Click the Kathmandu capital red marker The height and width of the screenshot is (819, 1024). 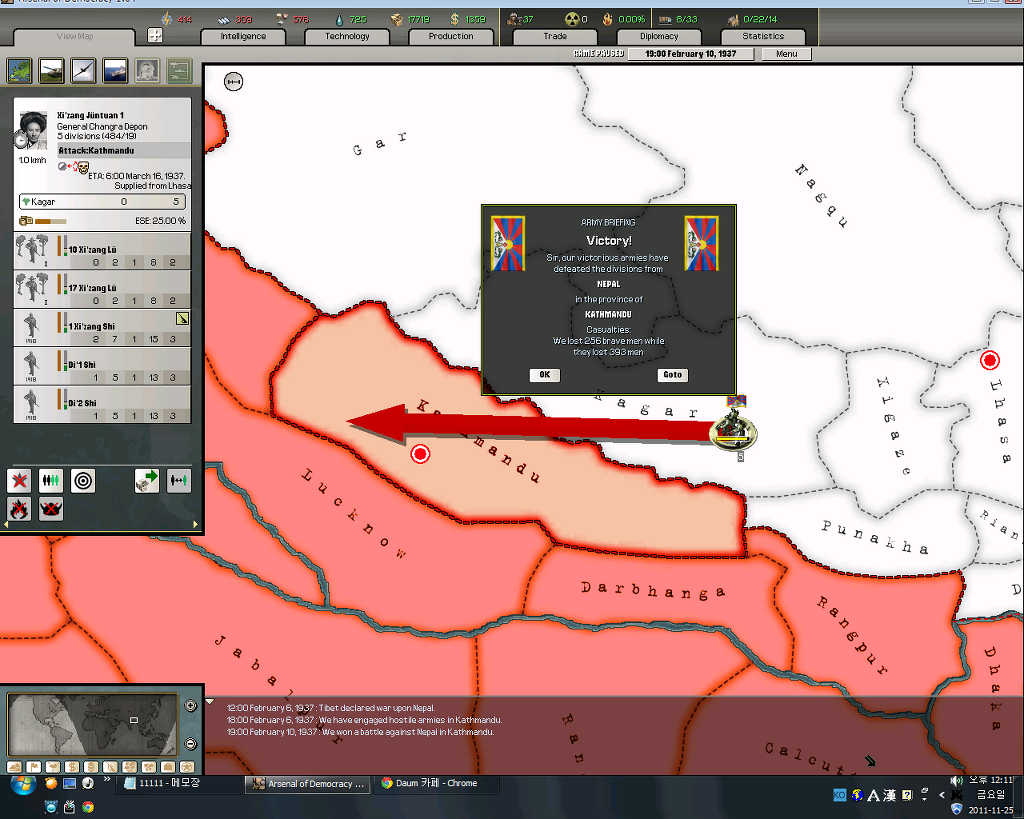[420, 453]
